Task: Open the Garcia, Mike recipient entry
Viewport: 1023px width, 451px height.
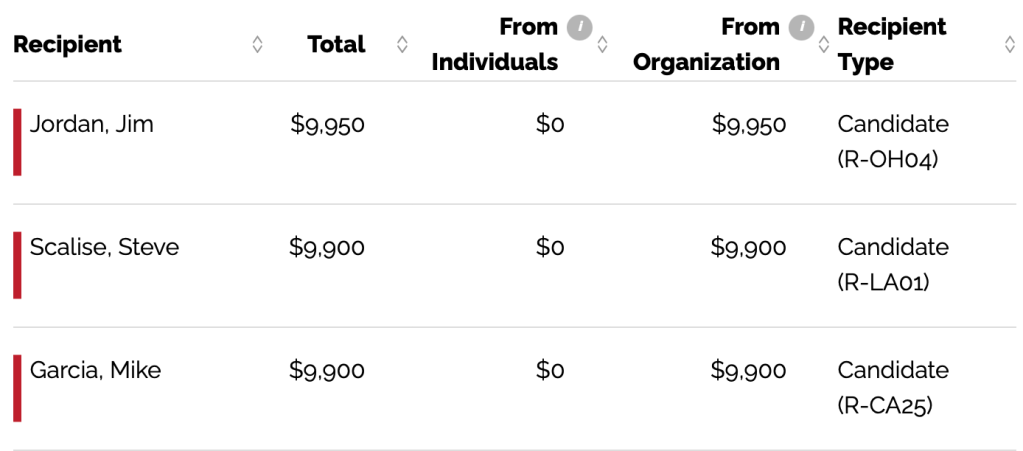Action: coord(96,370)
